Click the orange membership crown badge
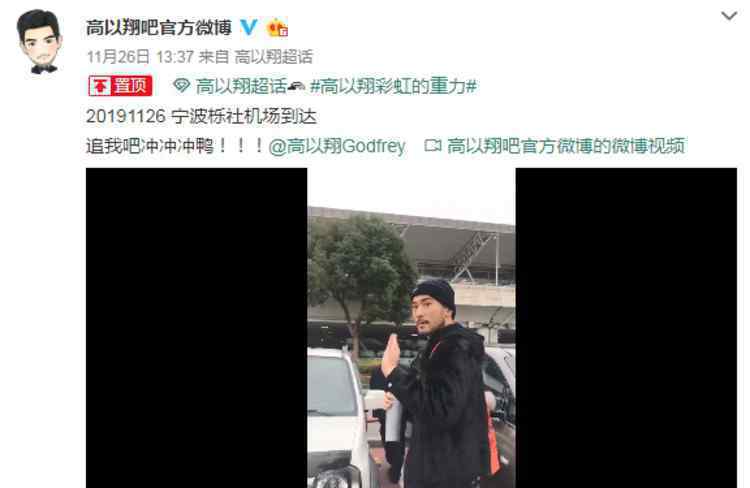The height and width of the screenshot is (488, 750). tap(277, 27)
